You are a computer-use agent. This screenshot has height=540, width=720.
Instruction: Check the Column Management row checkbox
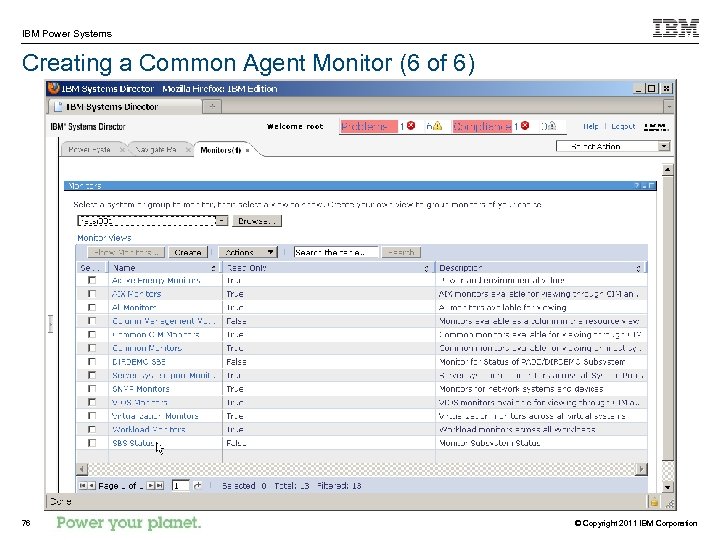coord(92,321)
